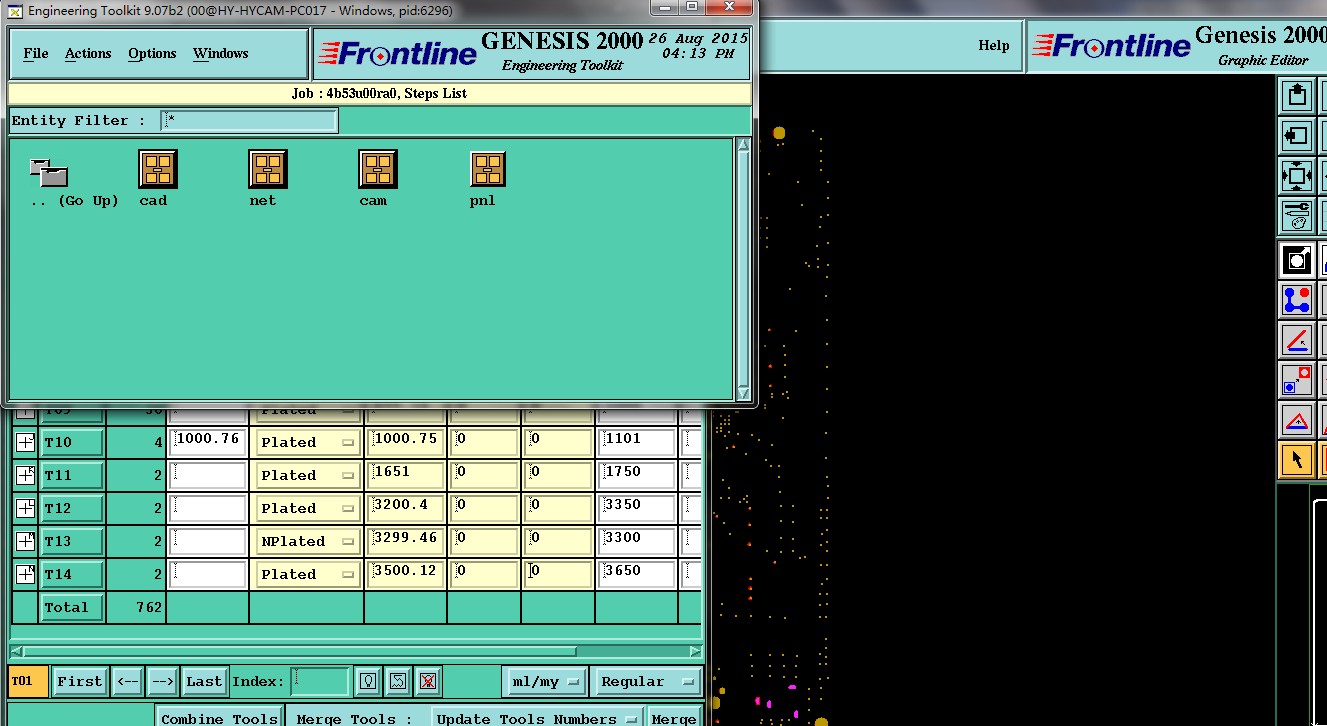Image resolution: width=1327 pixels, height=726 pixels.
Task: Click the T10 tool button
Action: click(x=71, y=442)
